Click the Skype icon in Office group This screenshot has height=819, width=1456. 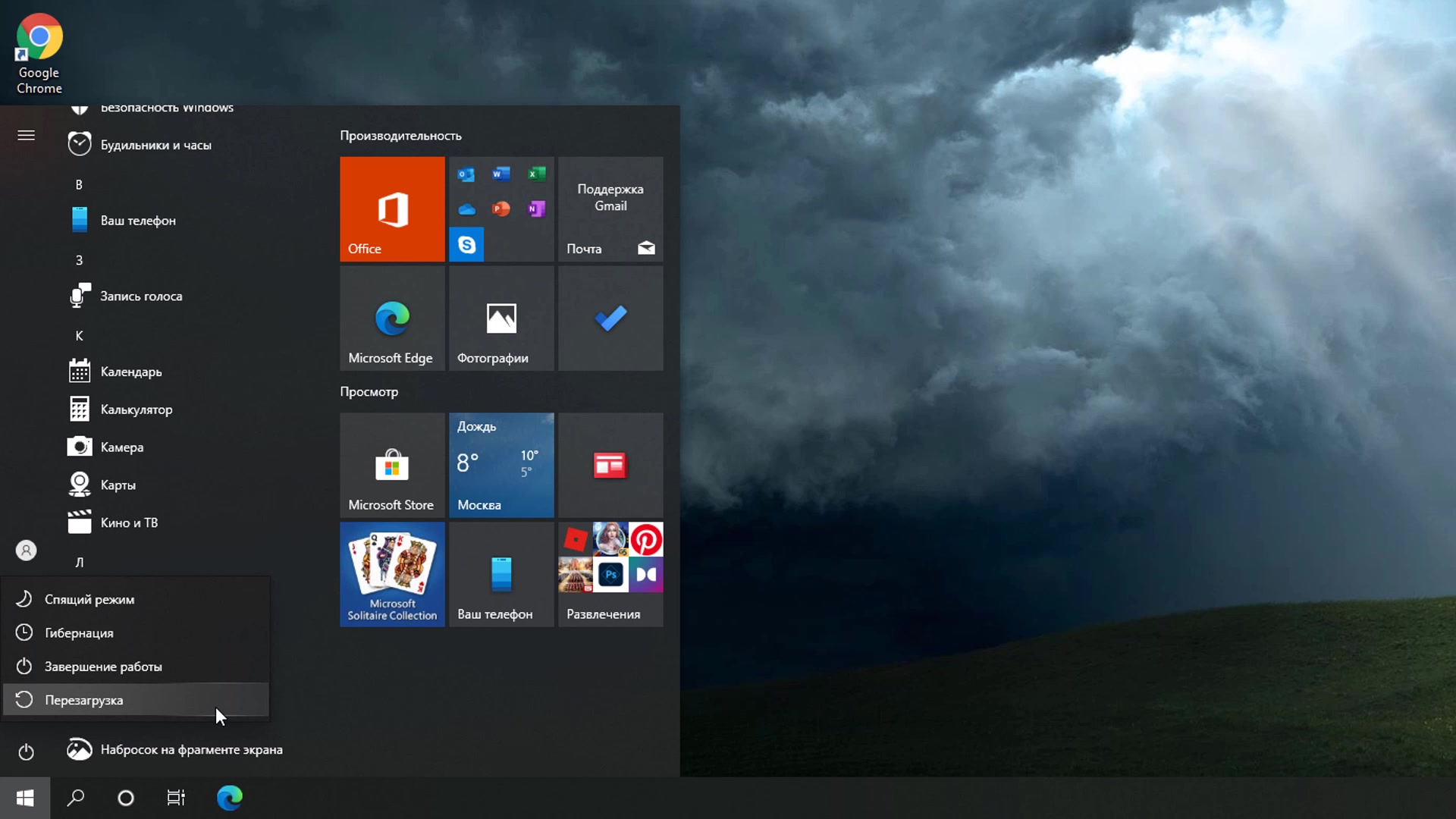point(466,245)
